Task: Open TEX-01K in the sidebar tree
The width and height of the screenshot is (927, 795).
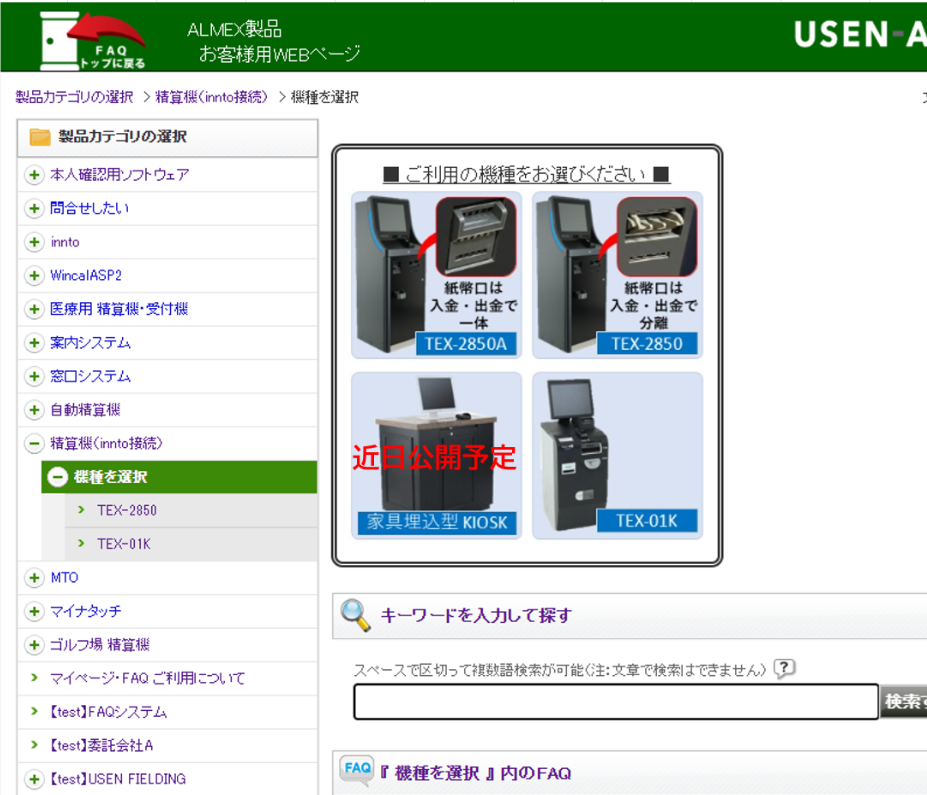Action: (123, 544)
